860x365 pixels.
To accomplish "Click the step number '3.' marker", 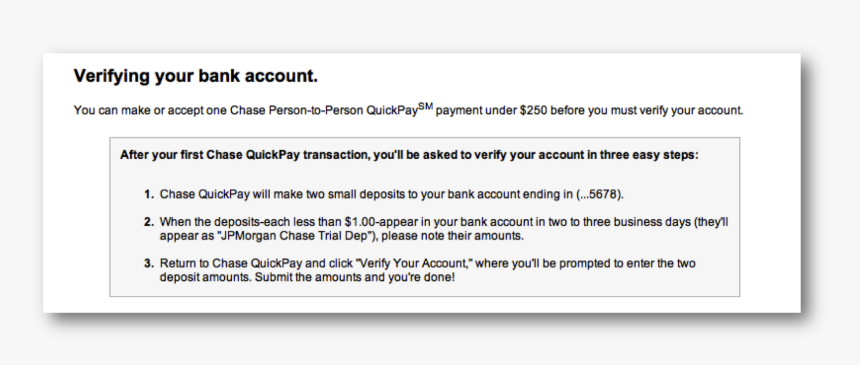I will click(149, 263).
